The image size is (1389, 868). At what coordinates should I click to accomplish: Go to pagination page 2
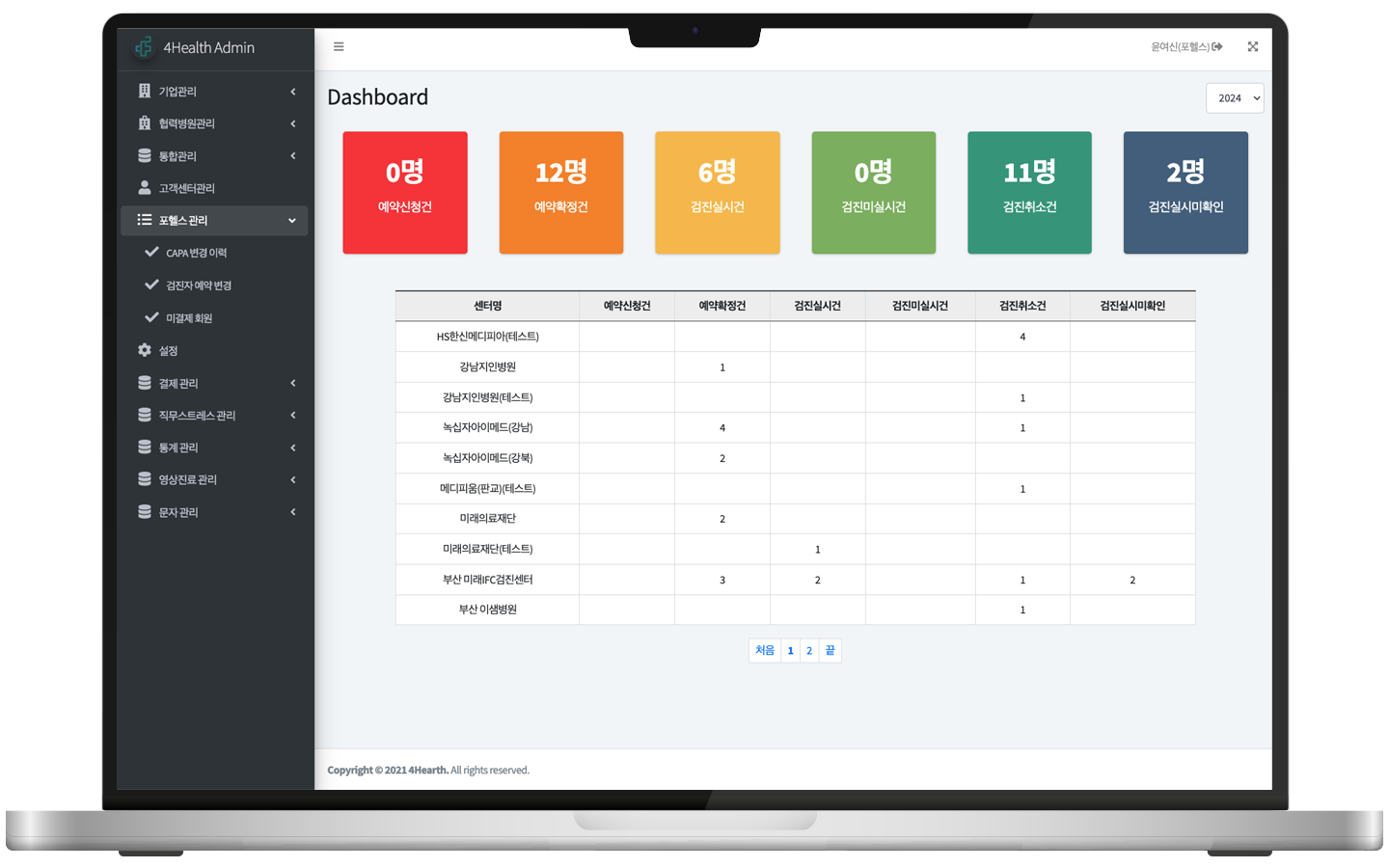point(809,651)
